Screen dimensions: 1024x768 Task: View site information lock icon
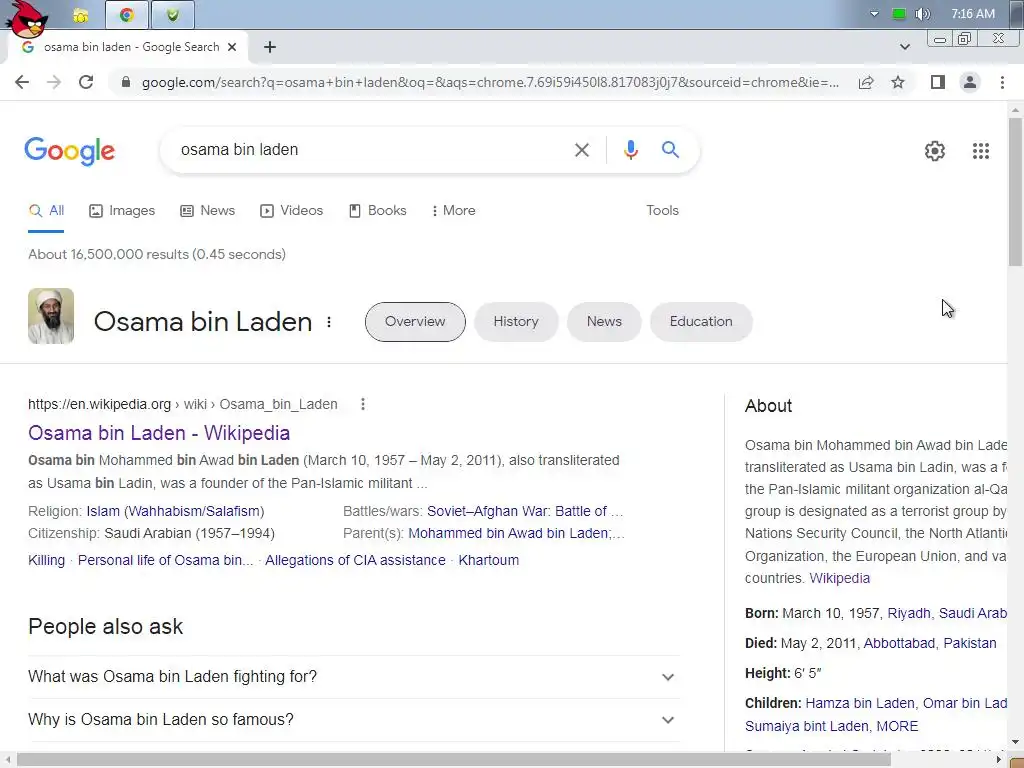[126, 82]
